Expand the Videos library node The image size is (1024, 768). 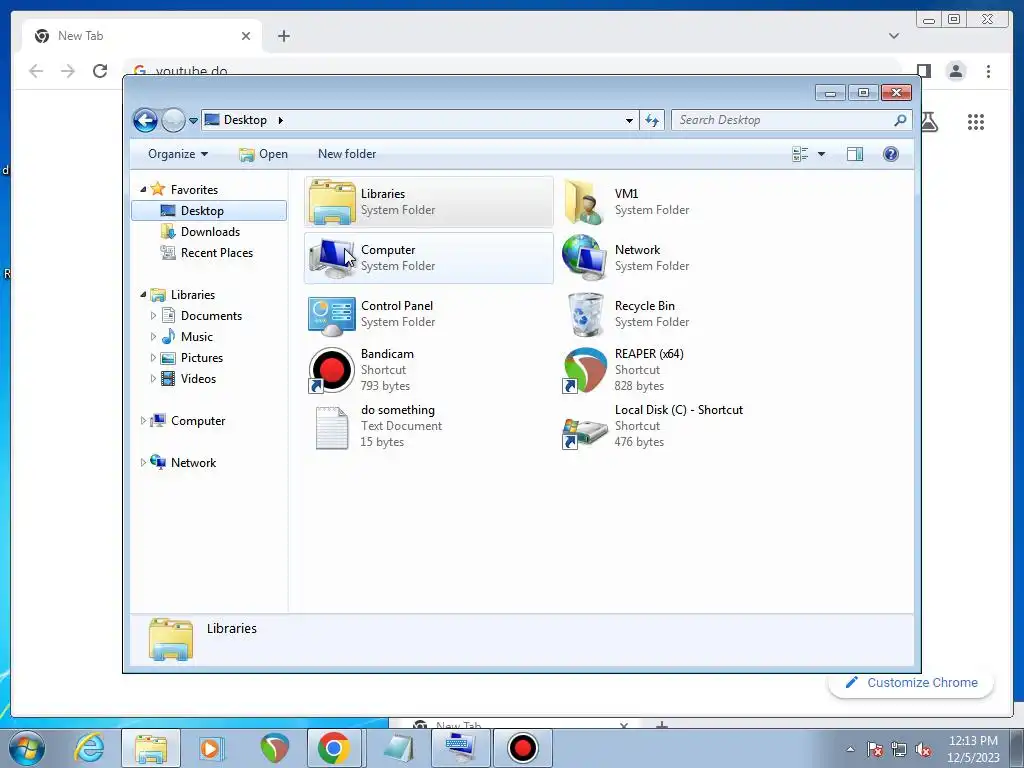click(x=153, y=379)
